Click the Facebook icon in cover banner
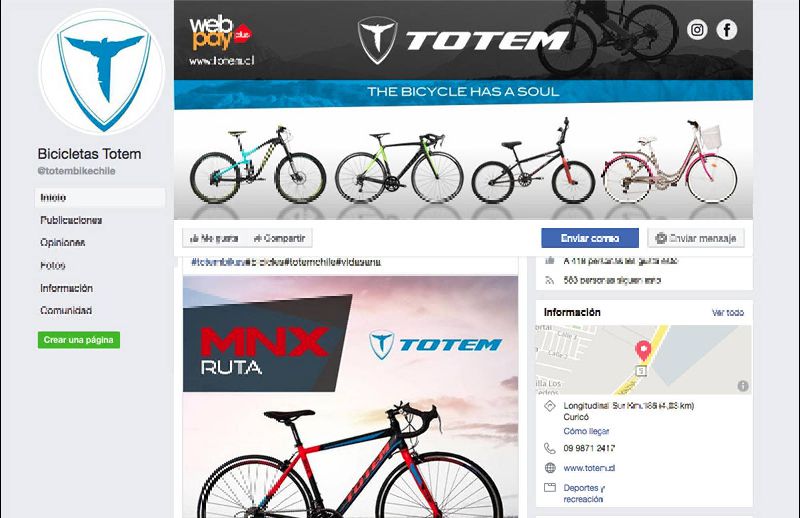The height and width of the screenshot is (518, 800). [x=727, y=30]
